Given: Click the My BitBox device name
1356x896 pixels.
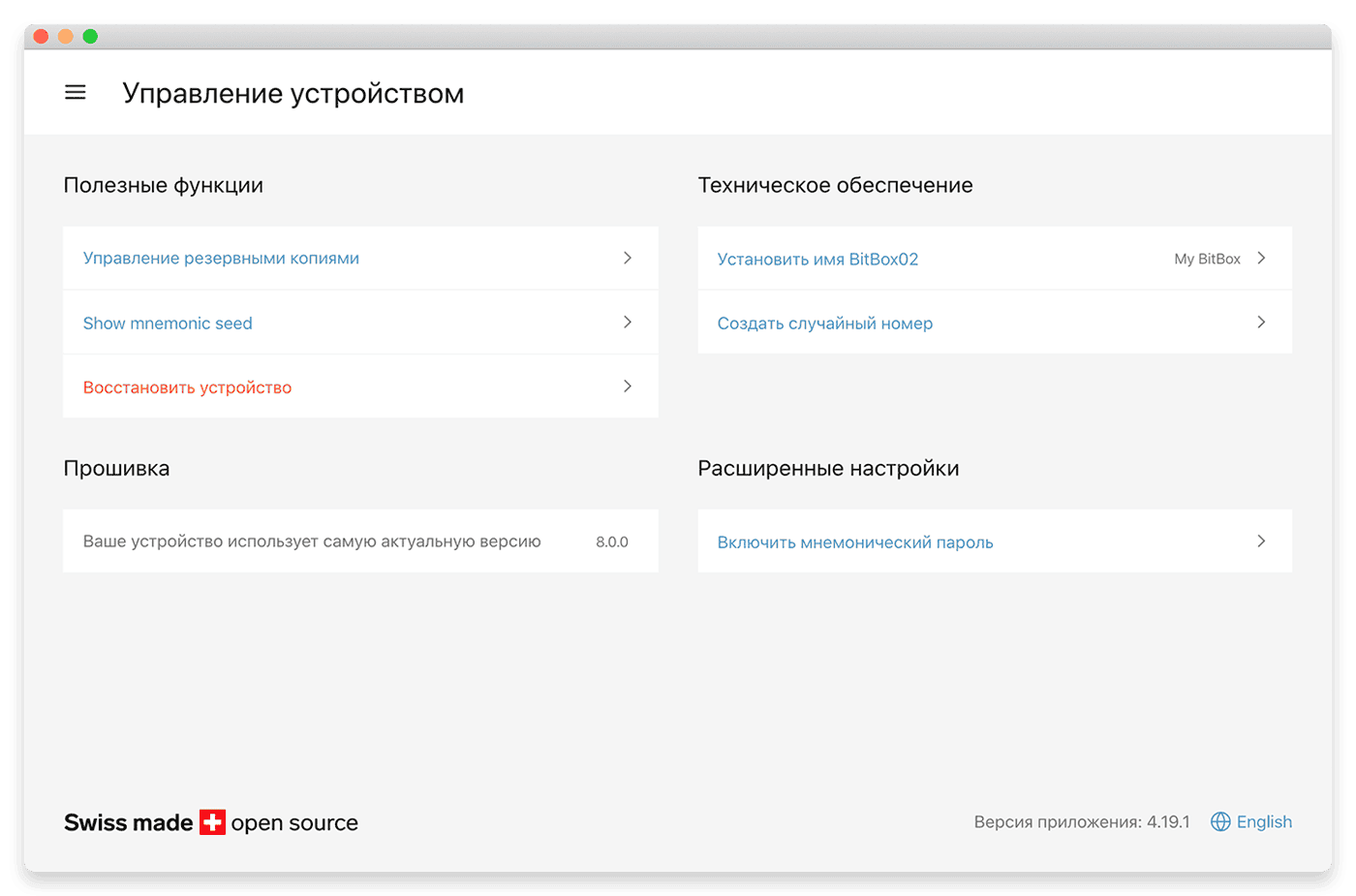Looking at the screenshot, I should pyautogui.click(x=1207, y=259).
